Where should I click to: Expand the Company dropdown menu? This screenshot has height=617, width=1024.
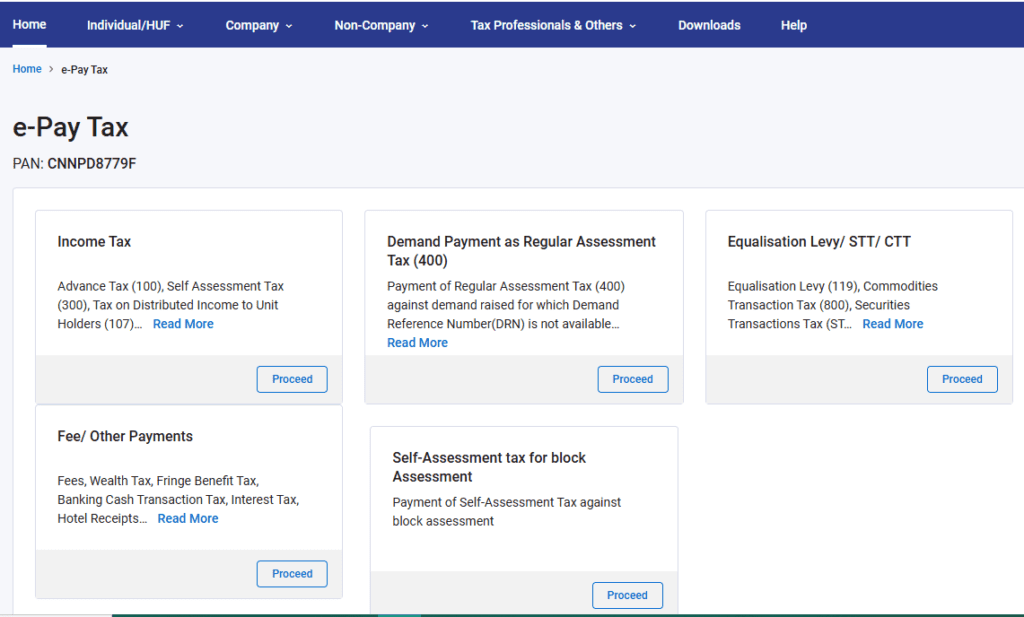[259, 26]
